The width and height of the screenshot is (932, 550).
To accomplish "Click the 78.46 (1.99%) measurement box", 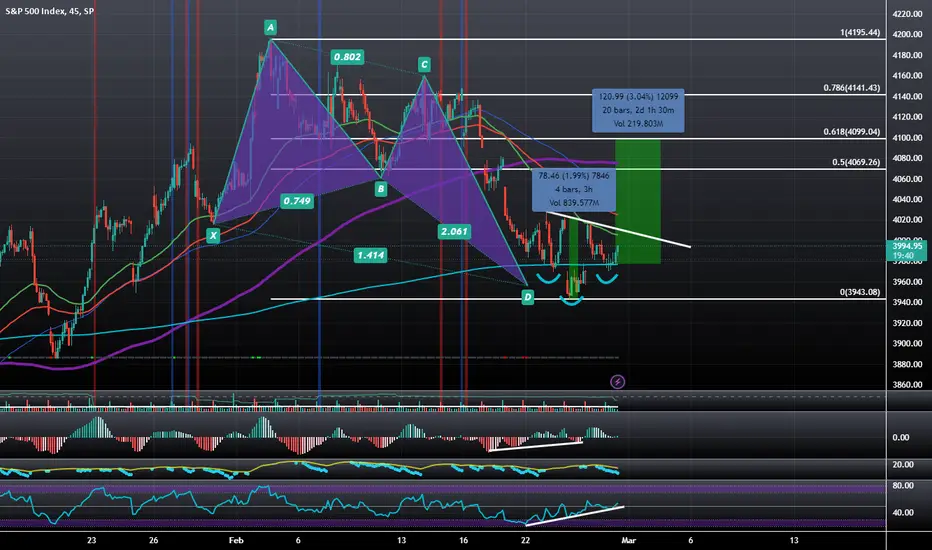I will tap(574, 189).
